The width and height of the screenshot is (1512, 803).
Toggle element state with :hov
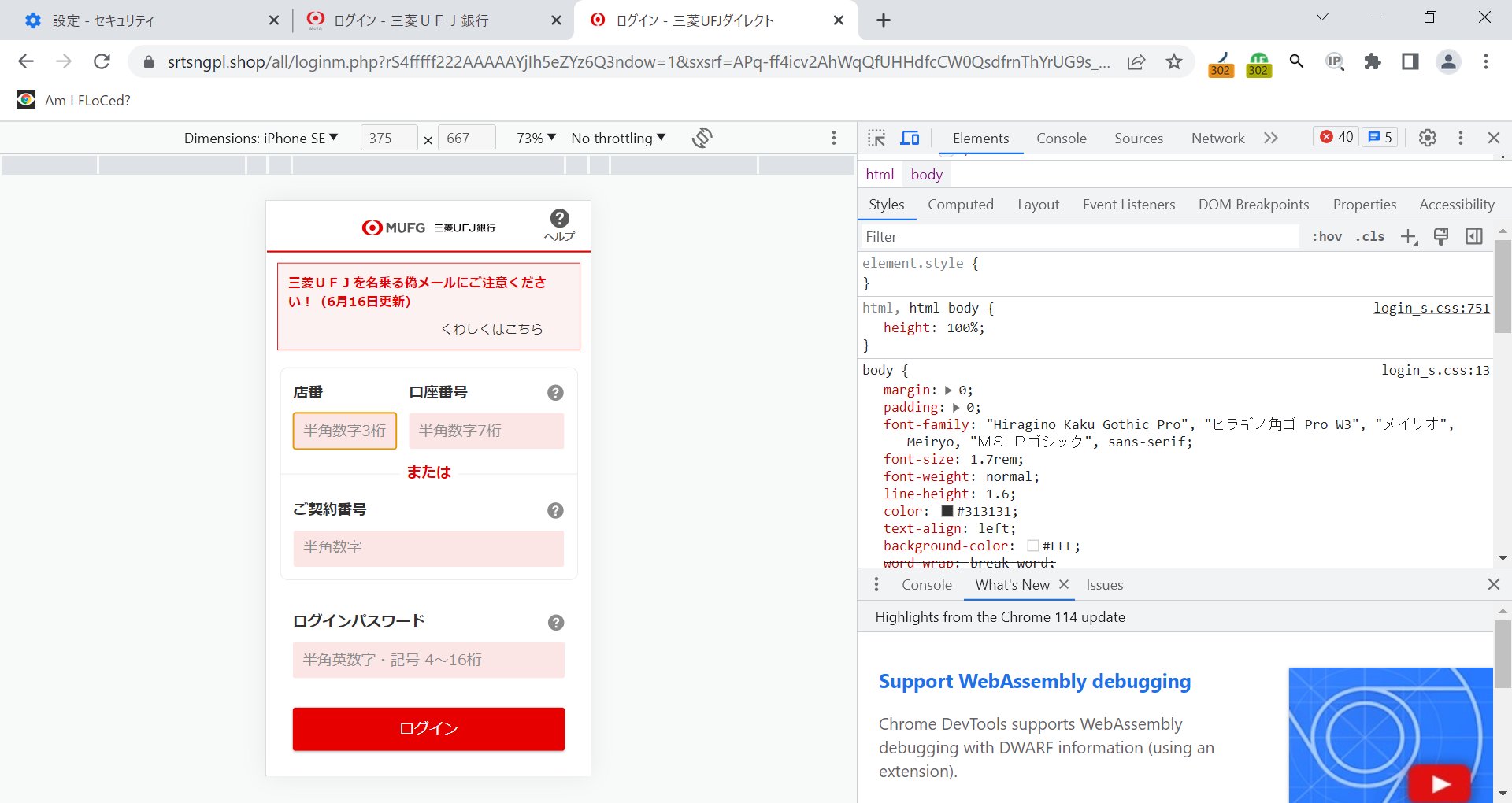pyautogui.click(x=1327, y=236)
